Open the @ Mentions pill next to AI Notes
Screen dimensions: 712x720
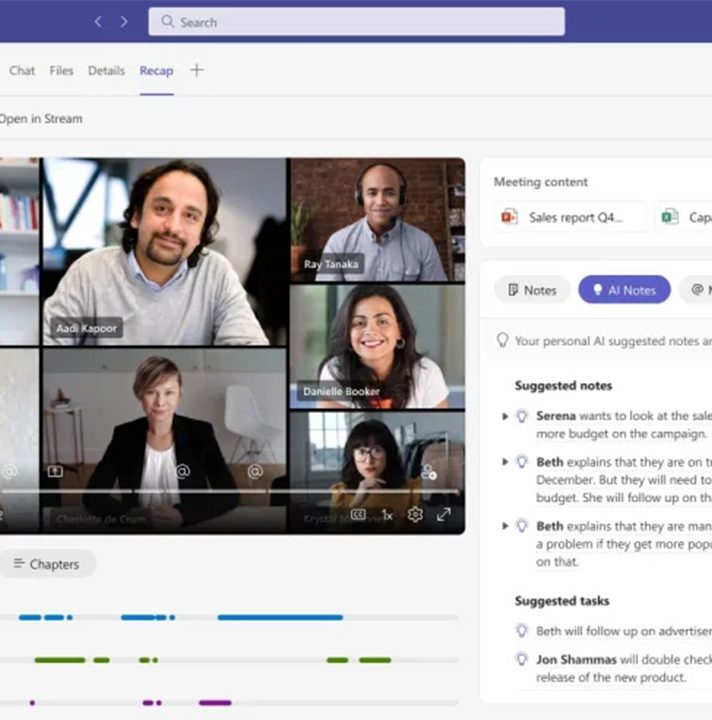coord(696,290)
